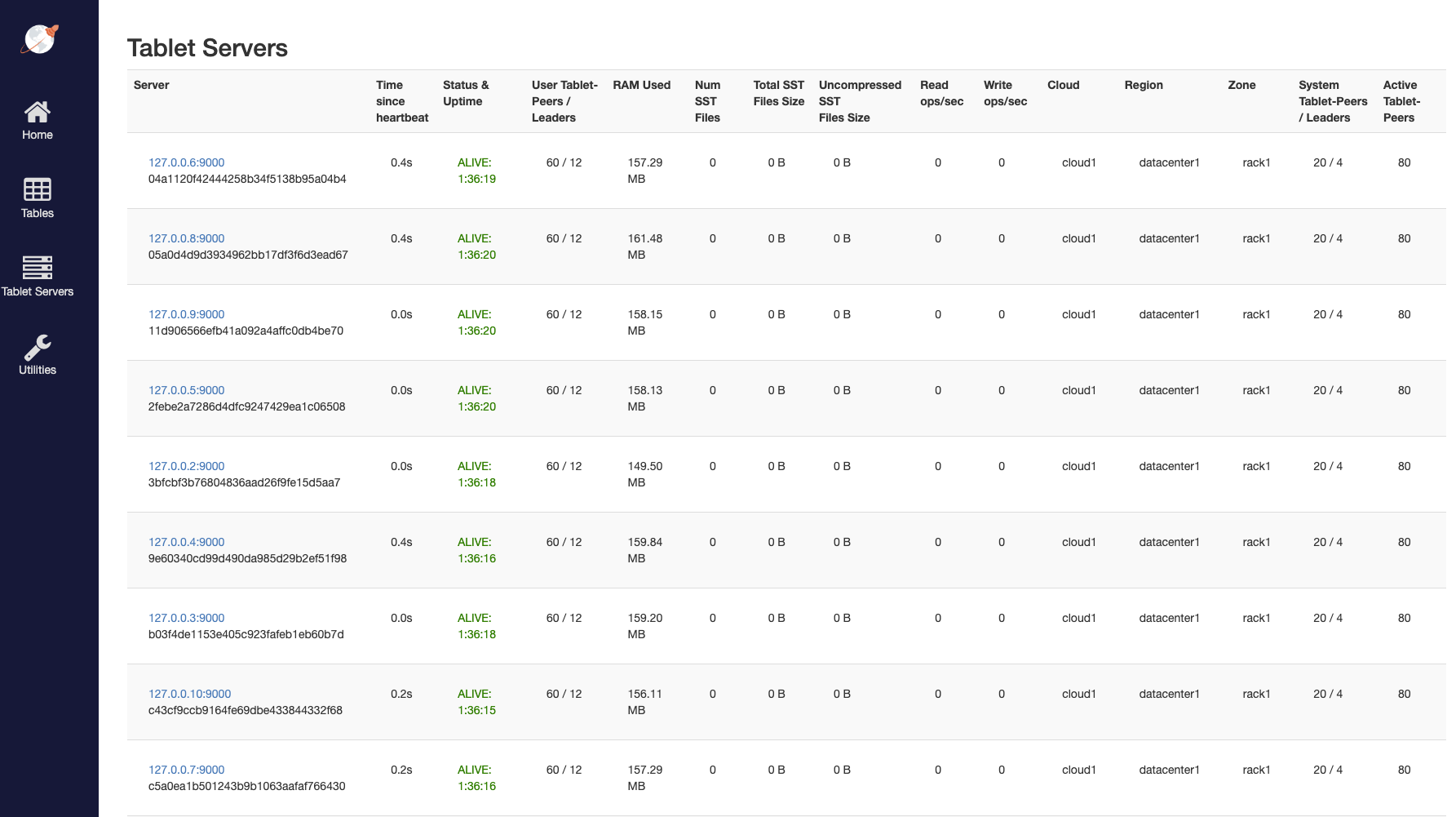The width and height of the screenshot is (1456, 817).
Task: Click the Server column header
Action: (152, 85)
